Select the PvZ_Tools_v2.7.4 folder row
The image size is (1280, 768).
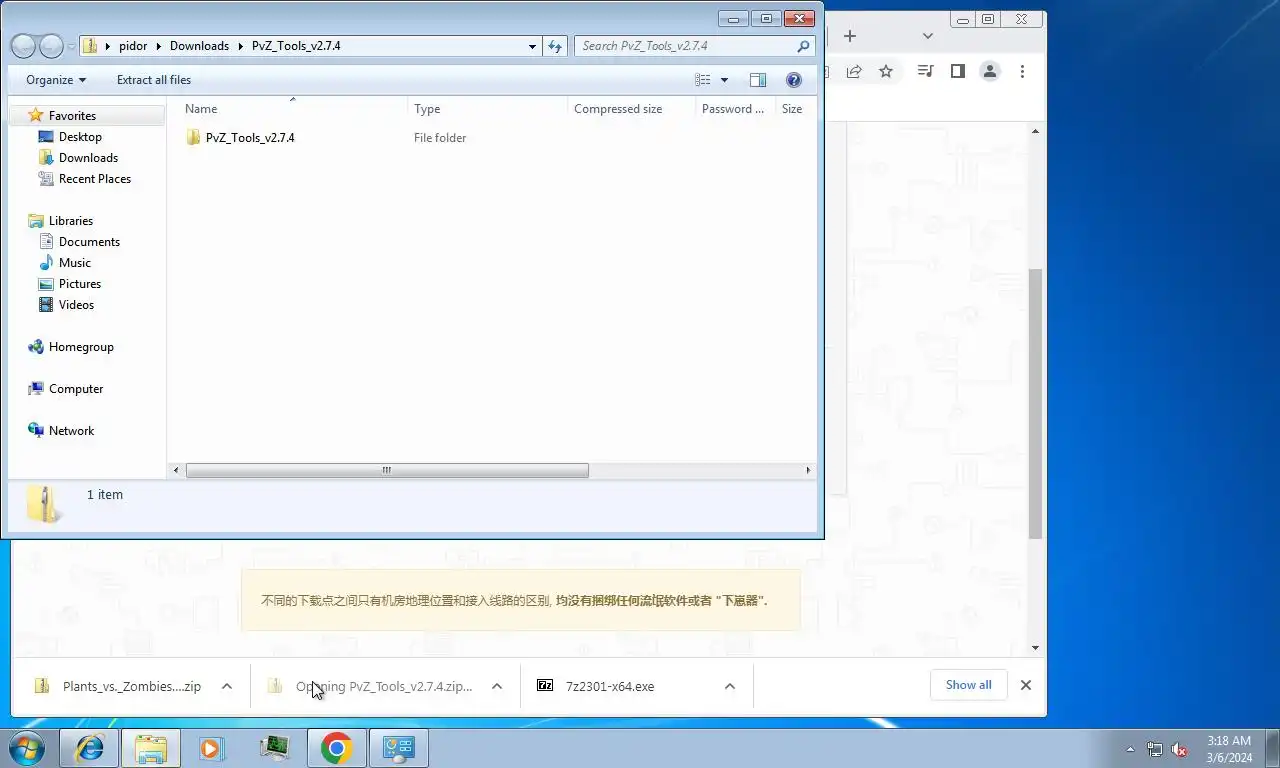(492, 138)
